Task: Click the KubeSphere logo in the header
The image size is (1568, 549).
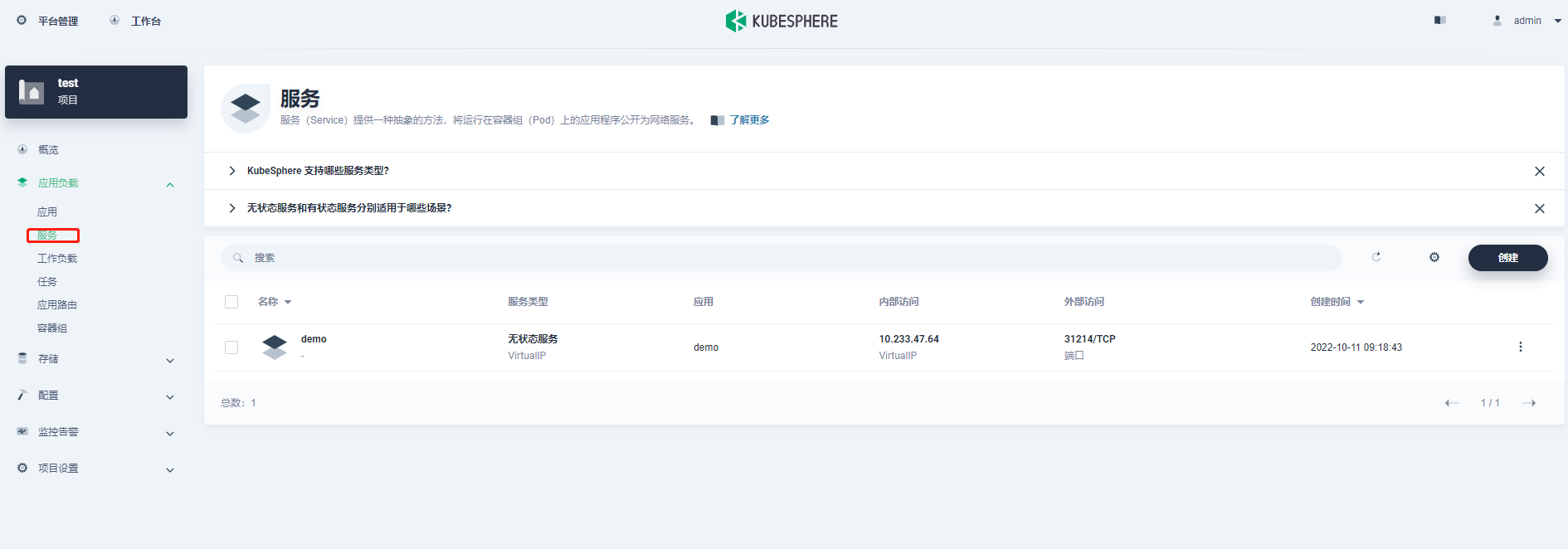Action: (782, 21)
